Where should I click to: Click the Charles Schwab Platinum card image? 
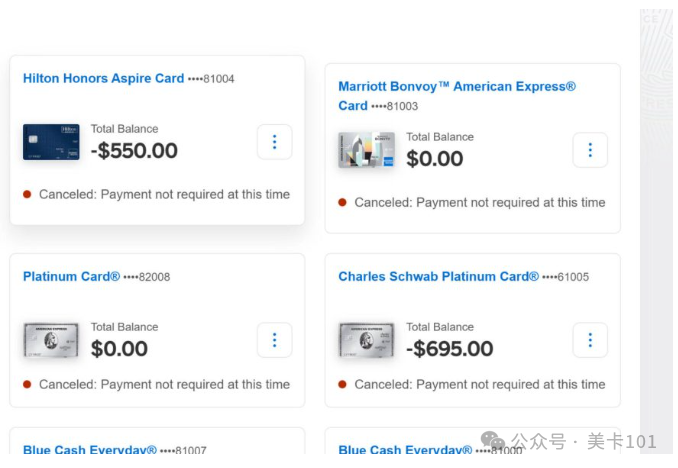(x=366, y=340)
